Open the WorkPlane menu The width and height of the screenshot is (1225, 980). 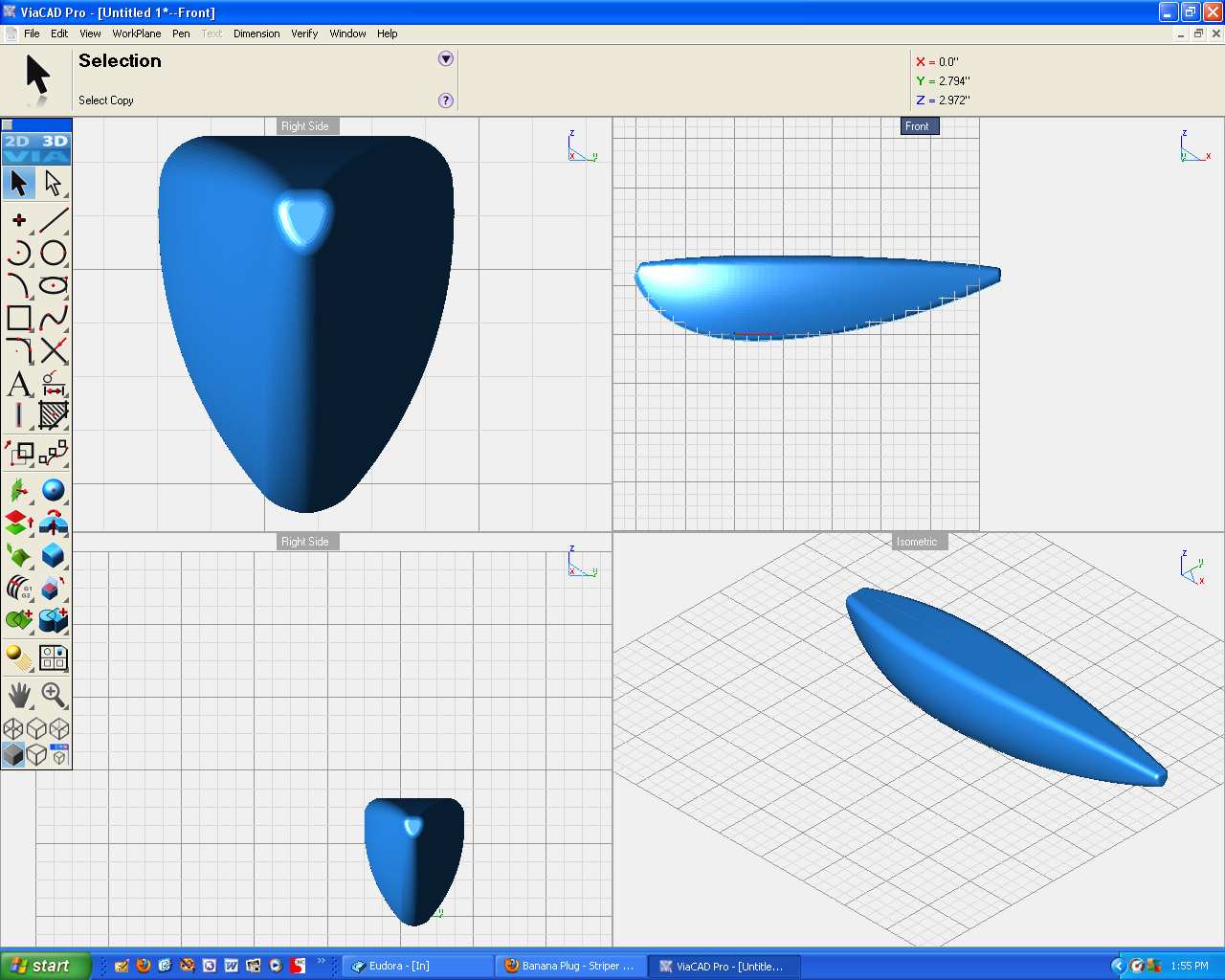136,33
